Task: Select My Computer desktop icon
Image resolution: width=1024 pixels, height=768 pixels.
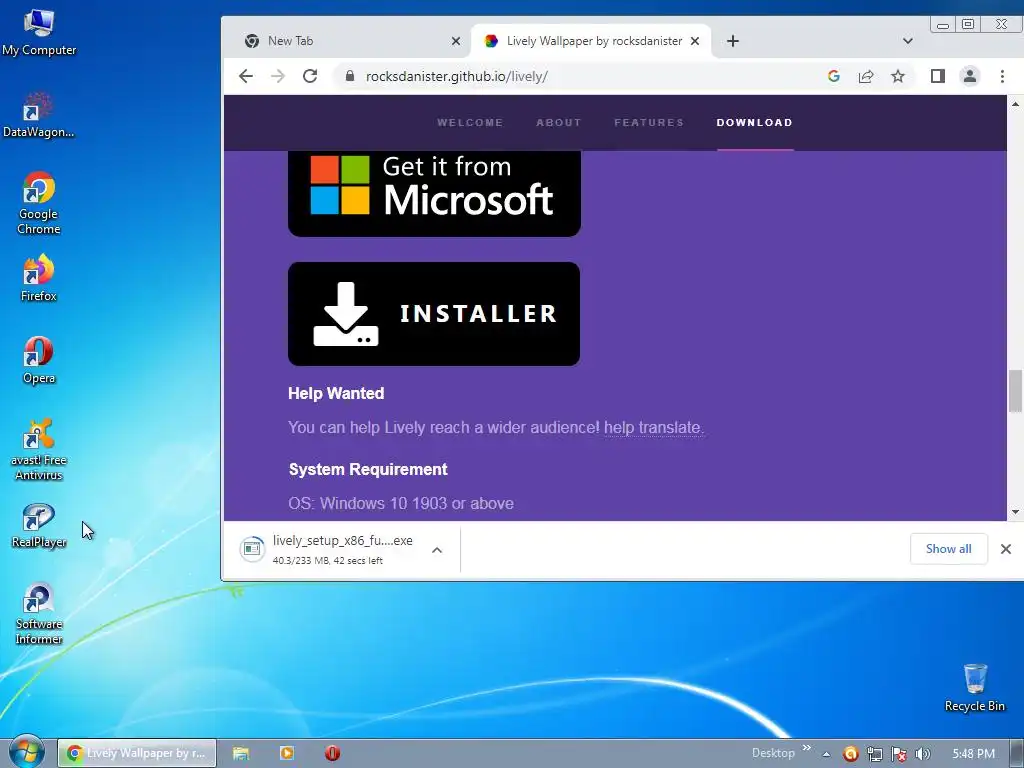Action: [x=39, y=33]
